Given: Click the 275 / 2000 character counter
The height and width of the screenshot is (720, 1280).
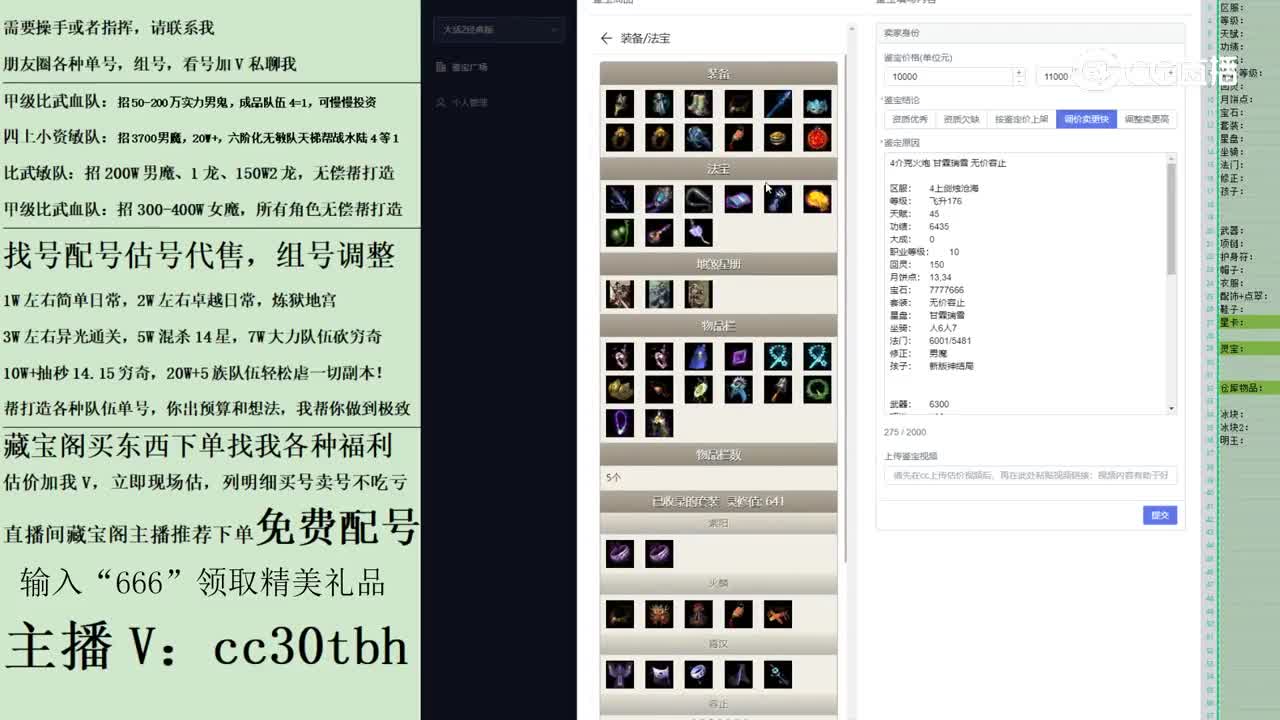Looking at the screenshot, I should pos(905,432).
